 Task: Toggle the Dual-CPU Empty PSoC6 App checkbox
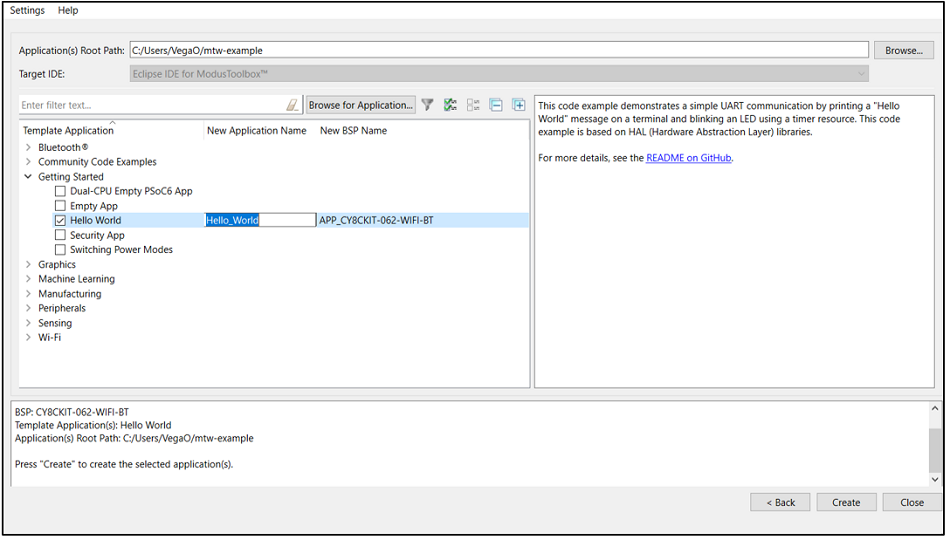click(x=60, y=191)
